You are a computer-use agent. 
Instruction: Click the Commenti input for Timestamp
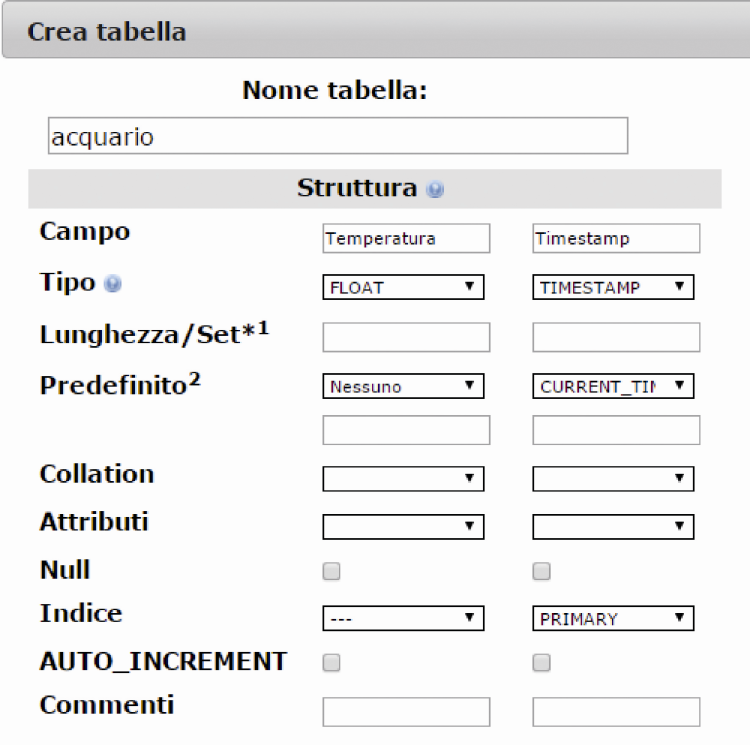(616, 712)
